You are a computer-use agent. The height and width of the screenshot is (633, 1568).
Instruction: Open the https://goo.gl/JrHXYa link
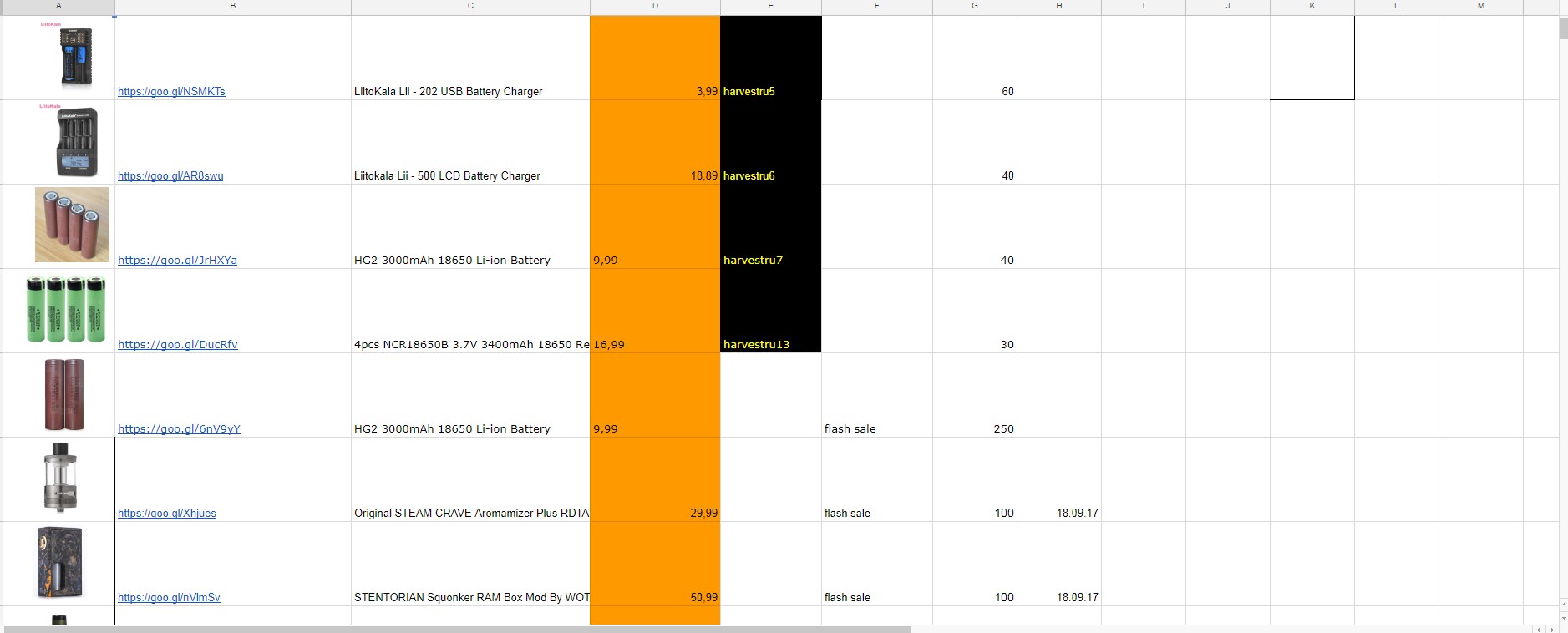point(177,260)
